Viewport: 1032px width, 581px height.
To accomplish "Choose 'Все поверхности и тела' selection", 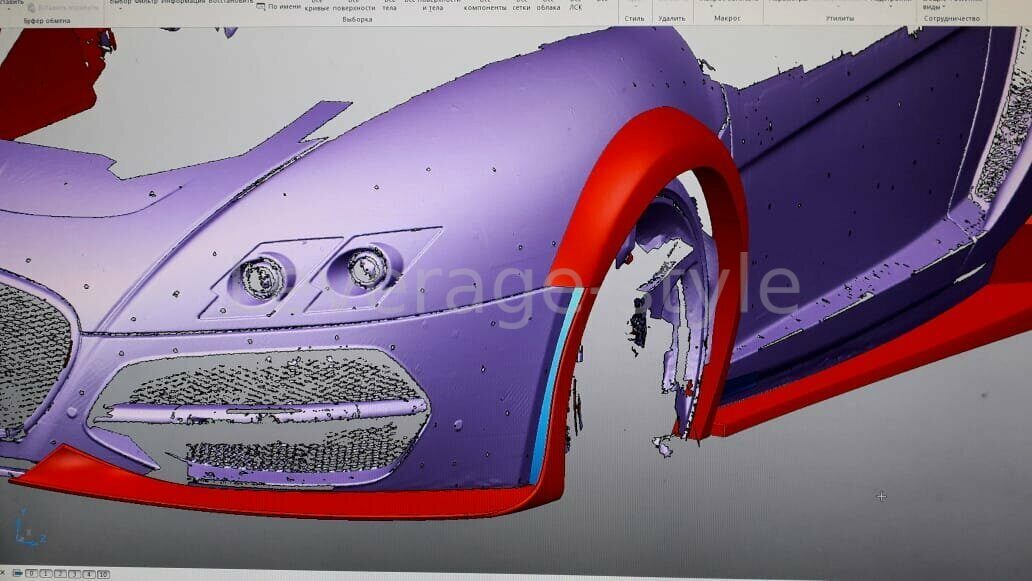I will point(432,6).
